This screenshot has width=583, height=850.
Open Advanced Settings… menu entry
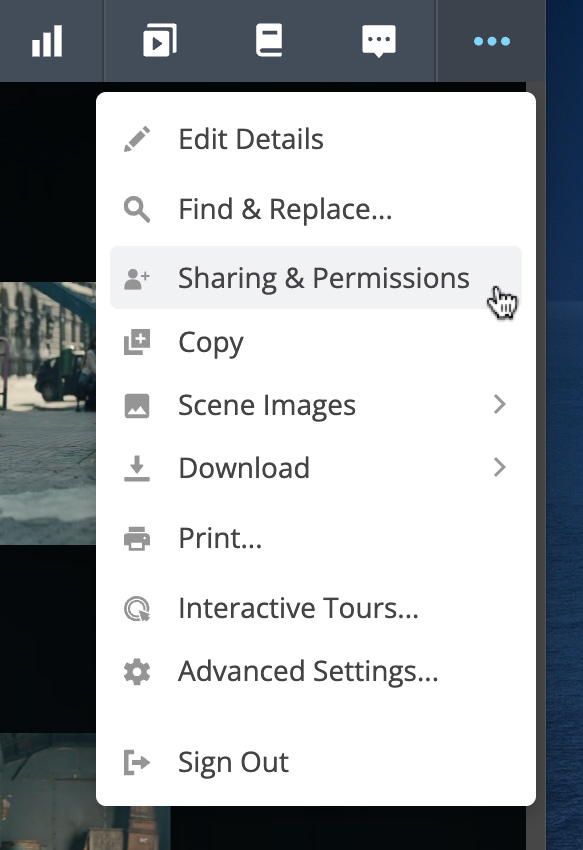[316, 672]
